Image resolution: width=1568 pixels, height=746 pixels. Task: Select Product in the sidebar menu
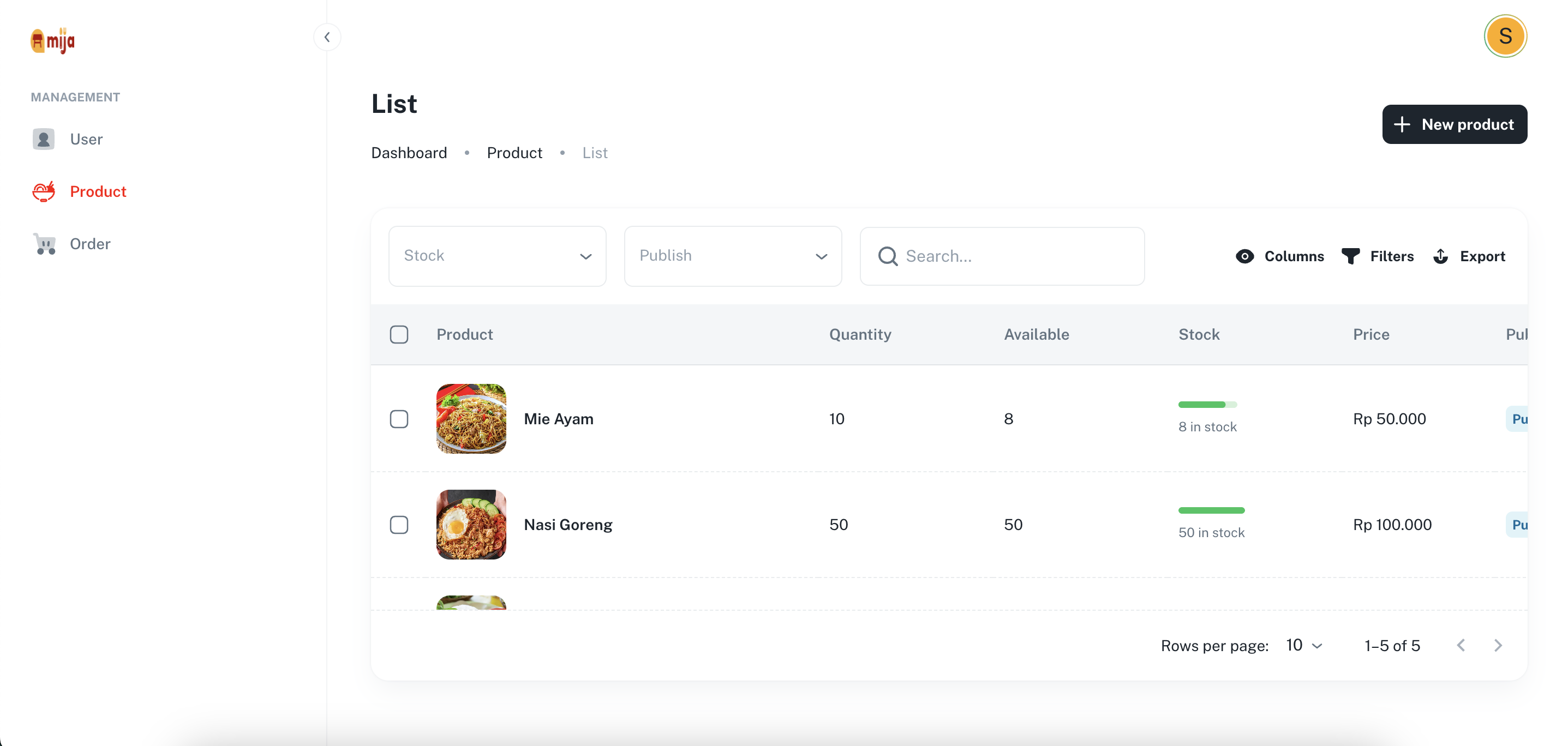(x=79, y=191)
